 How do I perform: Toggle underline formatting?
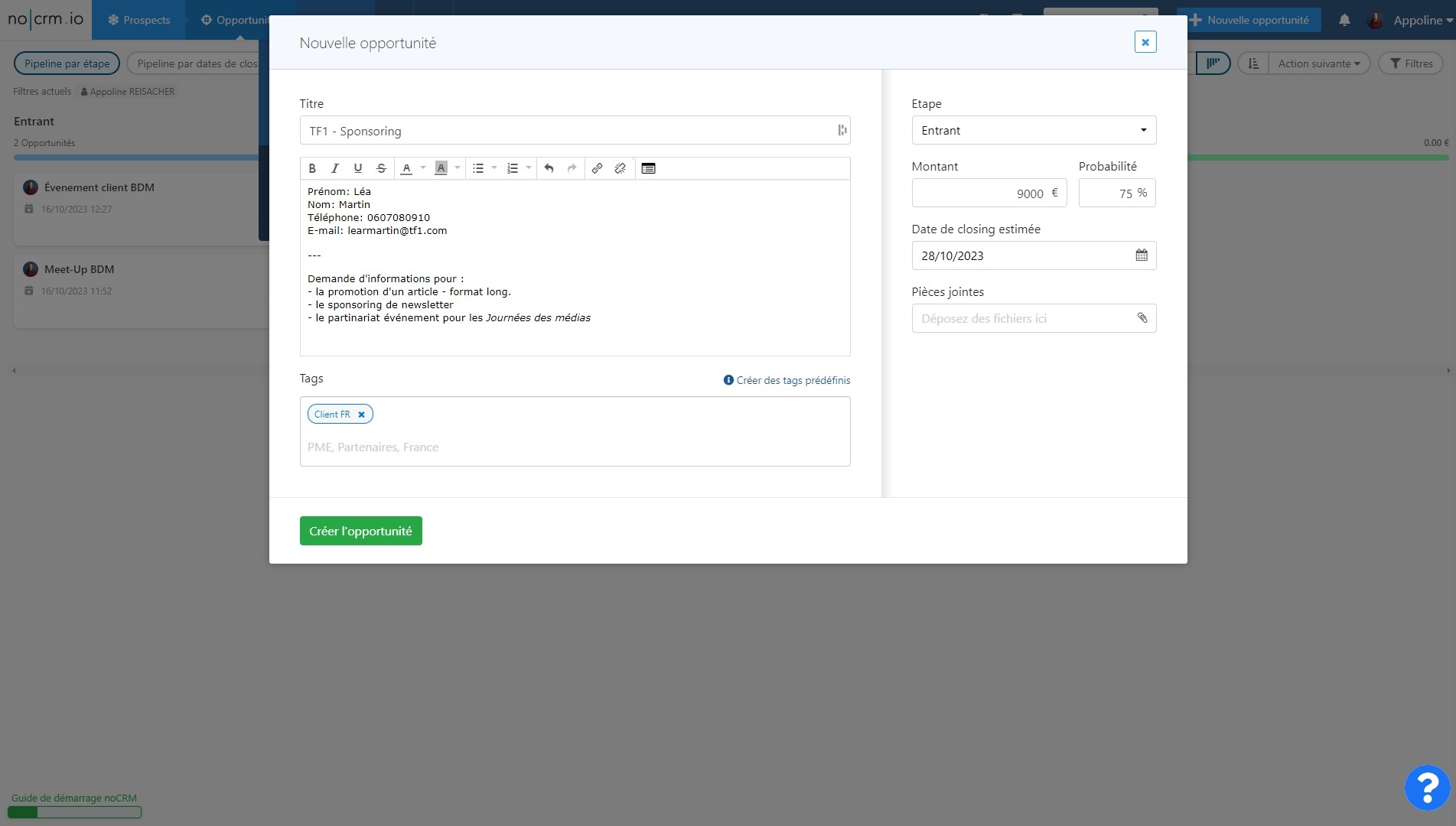click(x=357, y=168)
